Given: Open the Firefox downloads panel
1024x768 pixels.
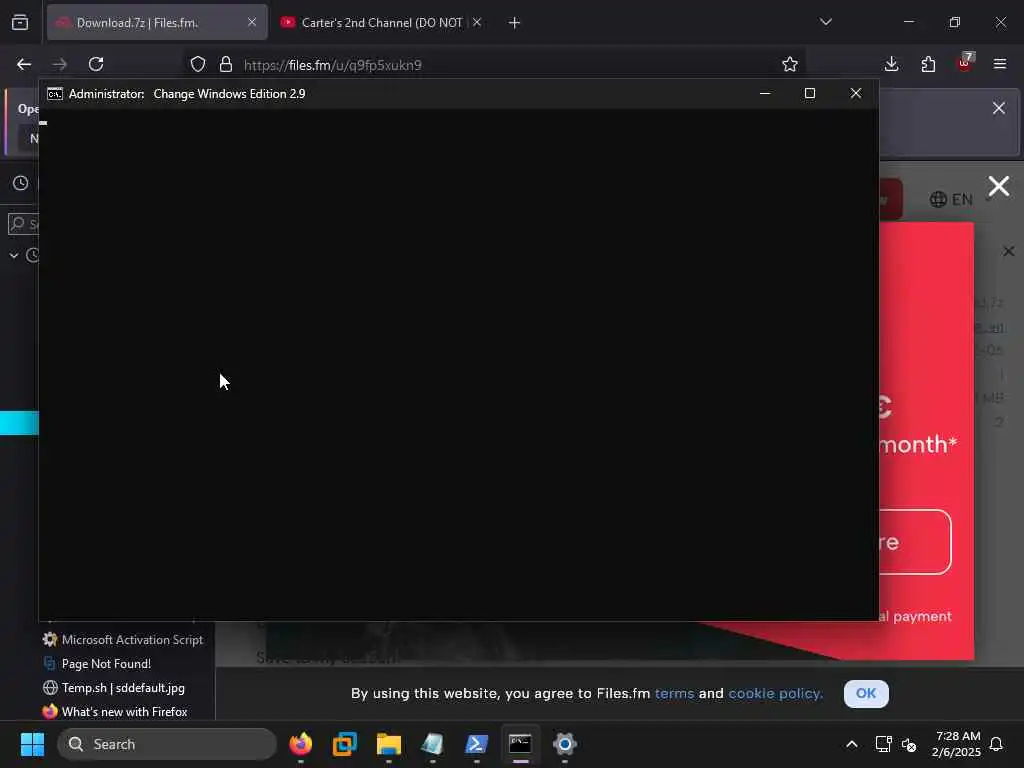Looking at the screenshot, I should point(891,64).
